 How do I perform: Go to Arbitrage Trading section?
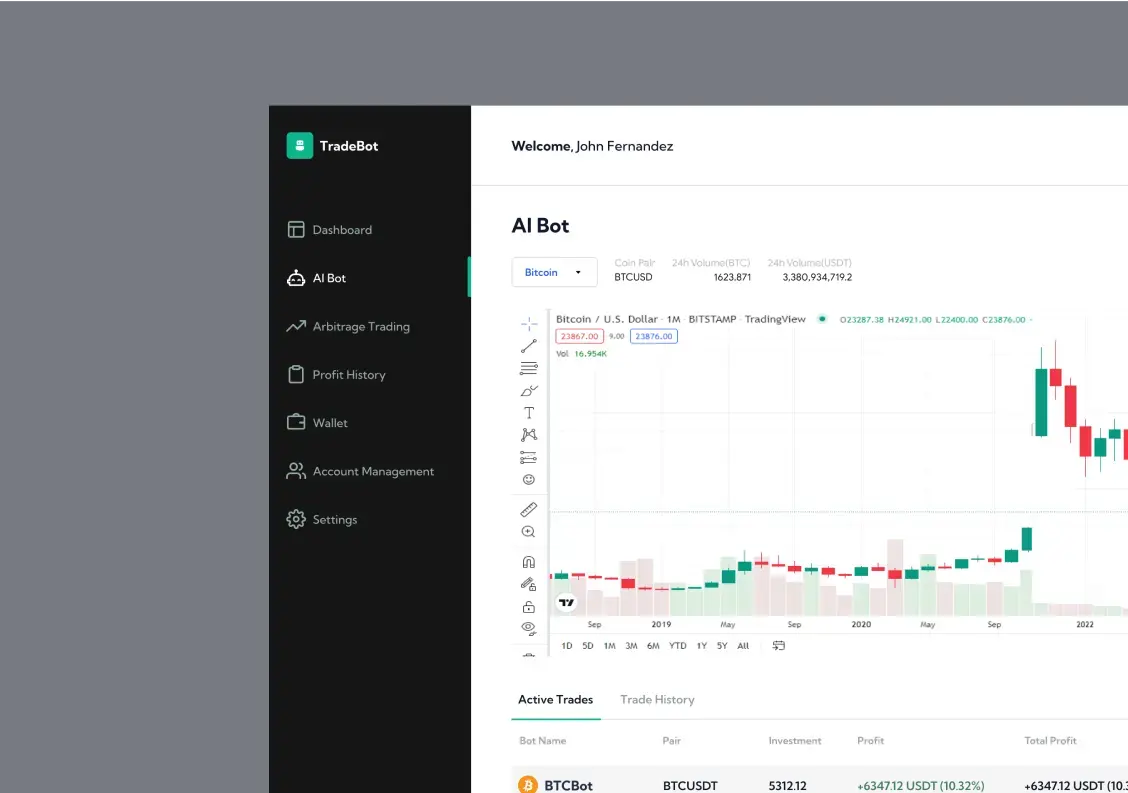tap(348, 327)
